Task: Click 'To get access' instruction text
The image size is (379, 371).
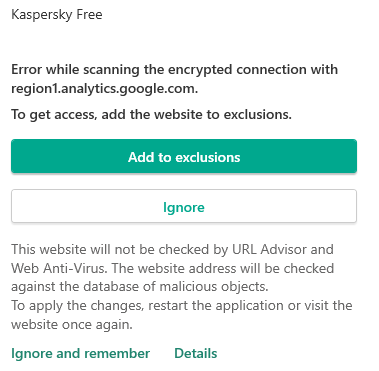Action: click(x=151, y=114)
